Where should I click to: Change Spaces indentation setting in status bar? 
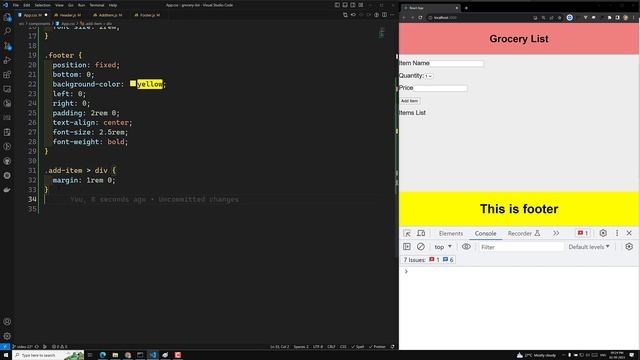point(301,347)
